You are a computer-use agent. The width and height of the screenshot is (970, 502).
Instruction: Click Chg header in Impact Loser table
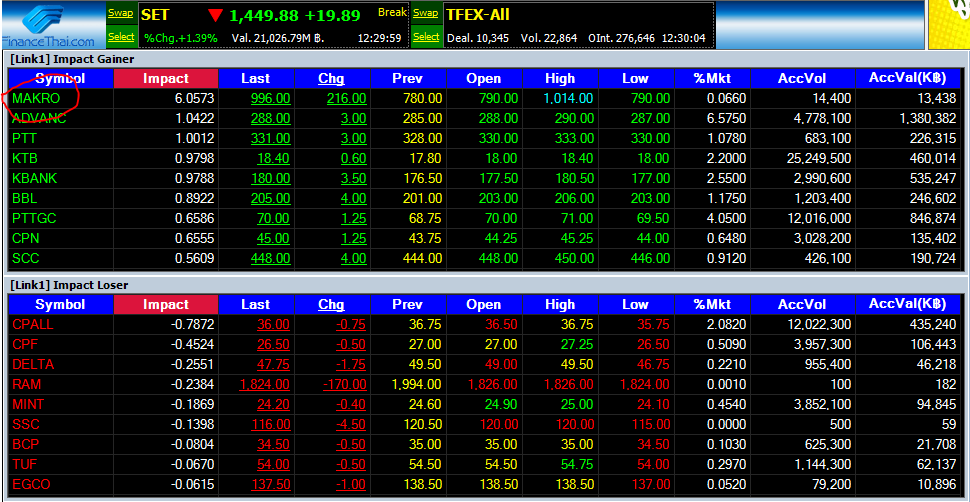coord(332,305)
